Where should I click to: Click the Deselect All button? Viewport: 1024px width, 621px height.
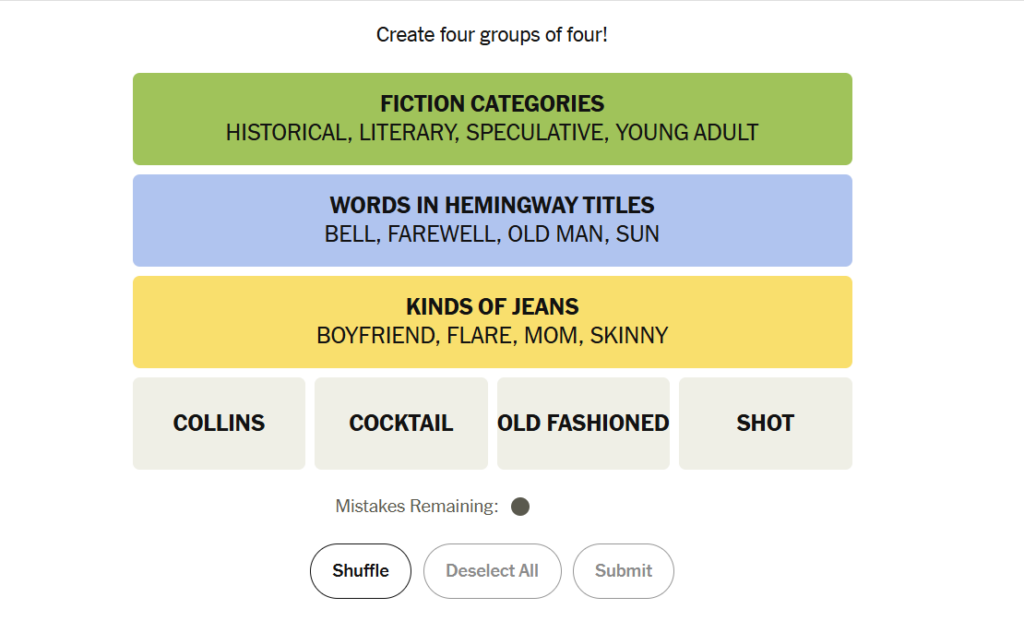pyautogui.click(x=492, y=571)
